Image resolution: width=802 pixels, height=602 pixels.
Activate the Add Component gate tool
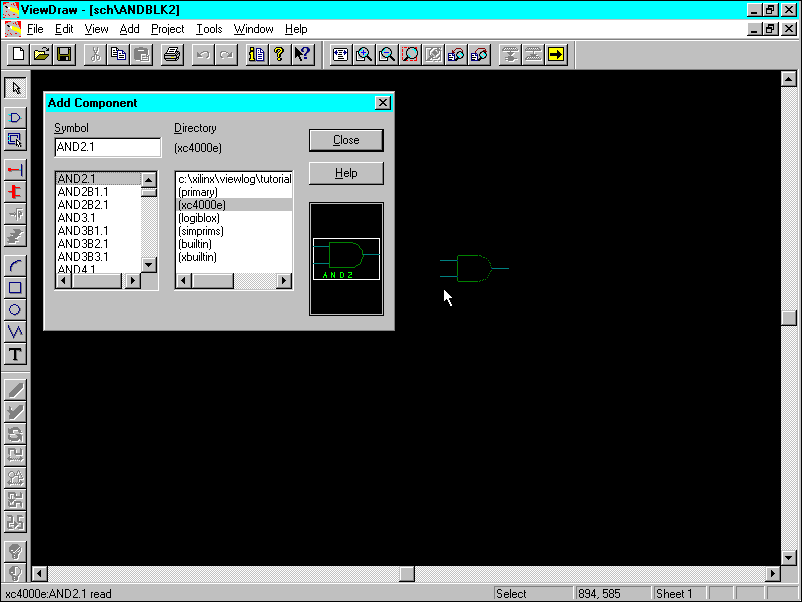point(15,118)
